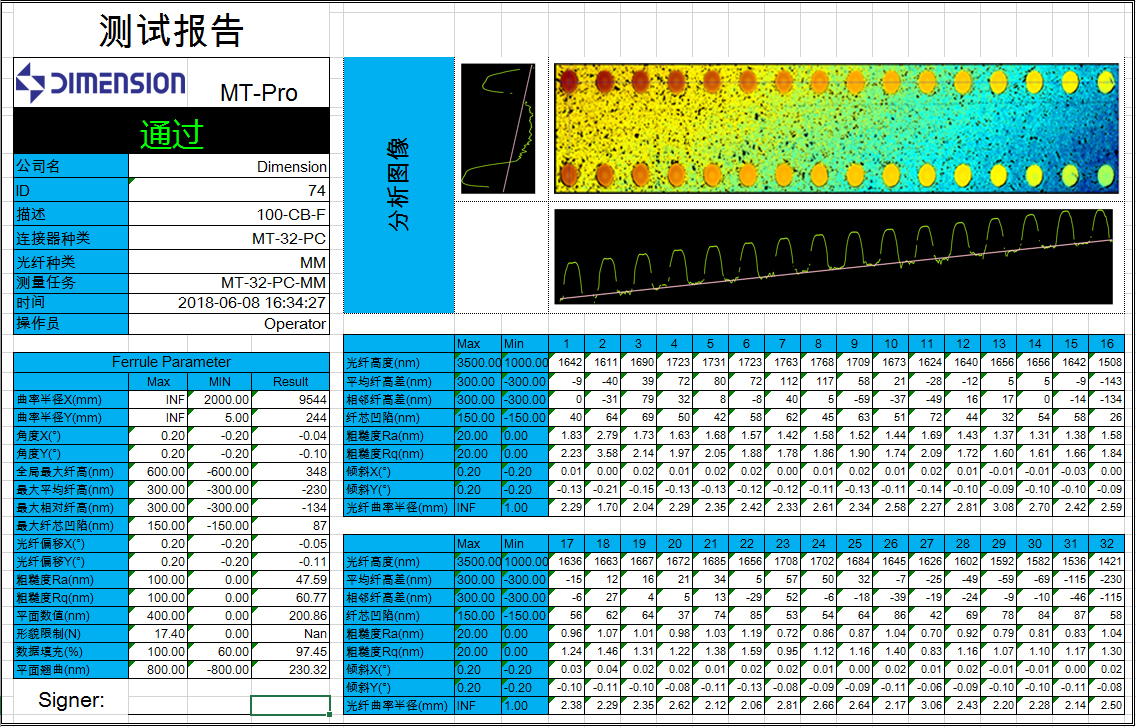The width and height of the screenshot is (1136, 727).
Task: Select the blue 分析图像 label cell
Action: tap(398, 185)
